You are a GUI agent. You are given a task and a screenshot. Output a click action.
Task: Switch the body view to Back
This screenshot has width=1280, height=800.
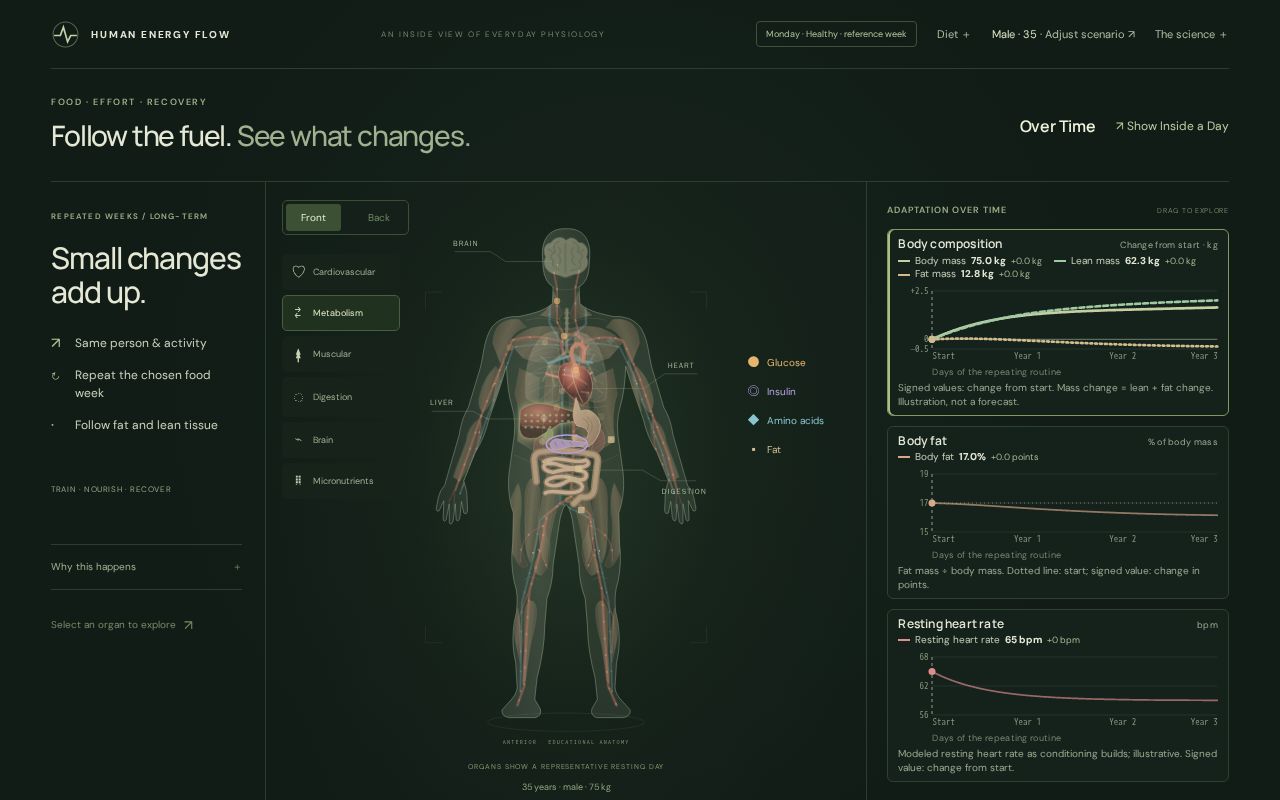[x=378, y=218]
